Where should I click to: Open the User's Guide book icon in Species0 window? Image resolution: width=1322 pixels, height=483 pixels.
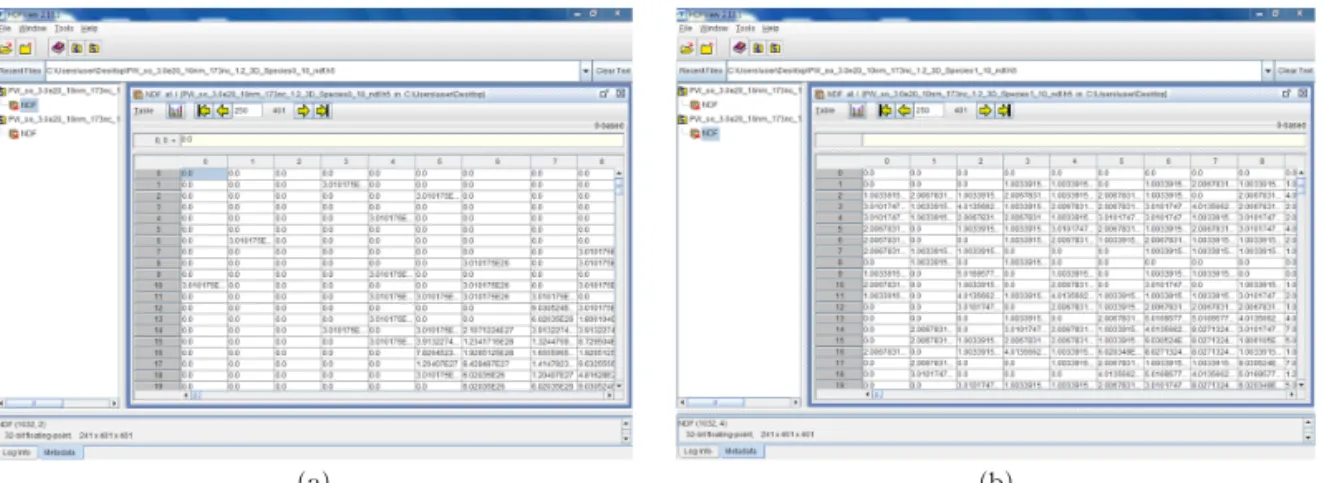tap(57, 47)
